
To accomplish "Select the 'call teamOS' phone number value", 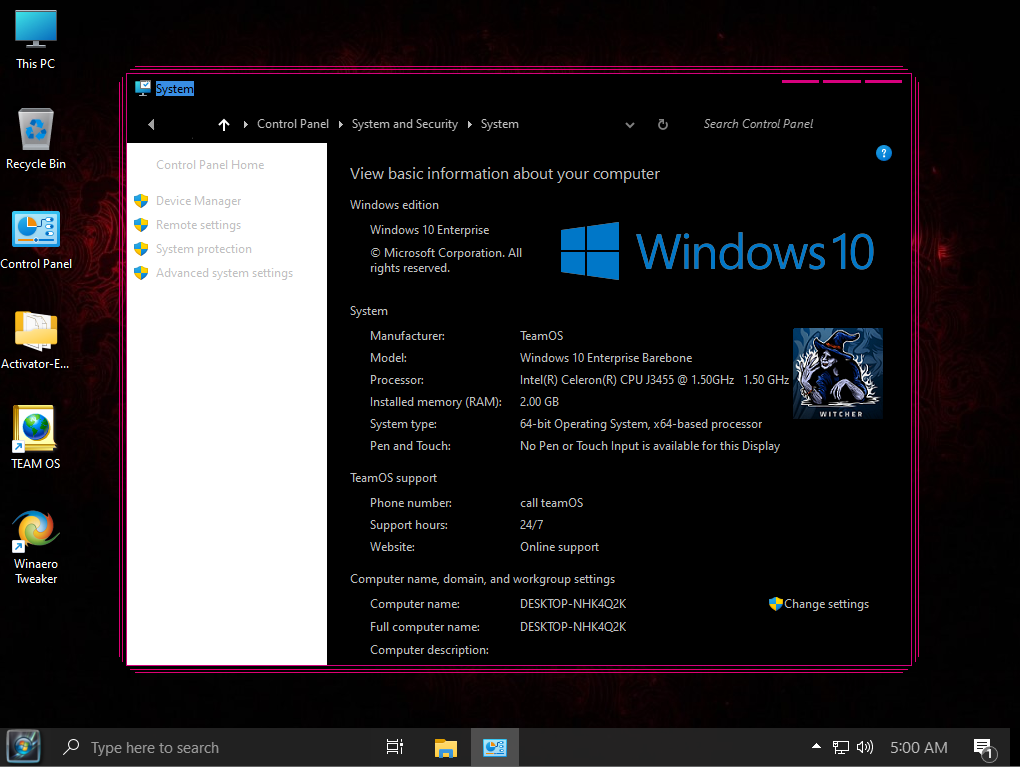I will (x=552, y=504).
